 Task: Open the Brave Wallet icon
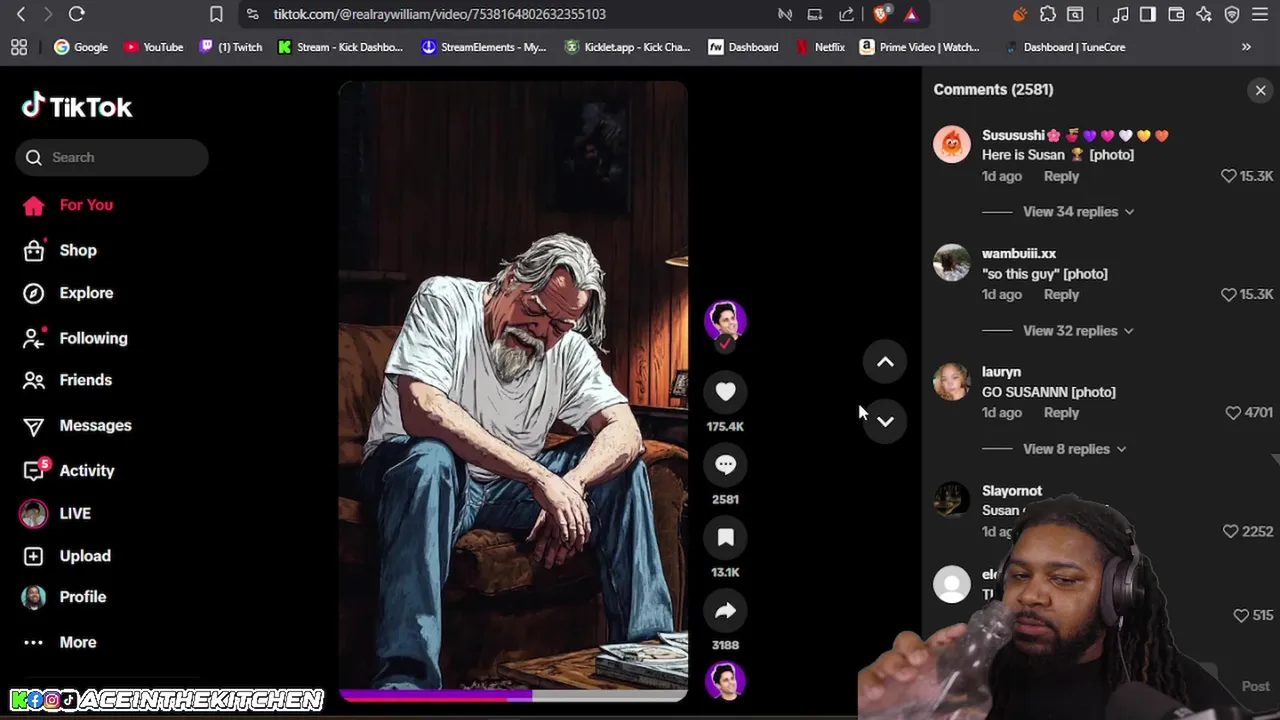[1176, 14]
